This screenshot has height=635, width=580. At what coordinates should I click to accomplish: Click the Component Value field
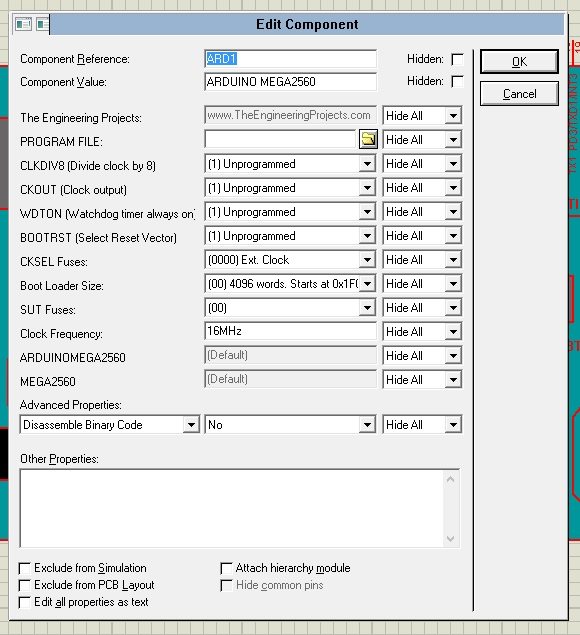[x=290, y=82]
